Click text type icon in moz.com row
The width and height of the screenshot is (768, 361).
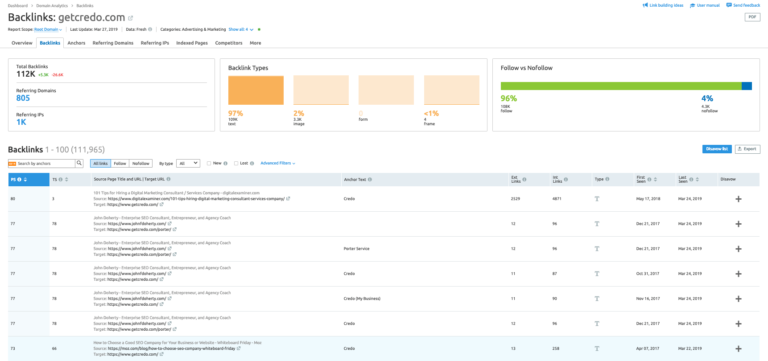tap(597, 349)
